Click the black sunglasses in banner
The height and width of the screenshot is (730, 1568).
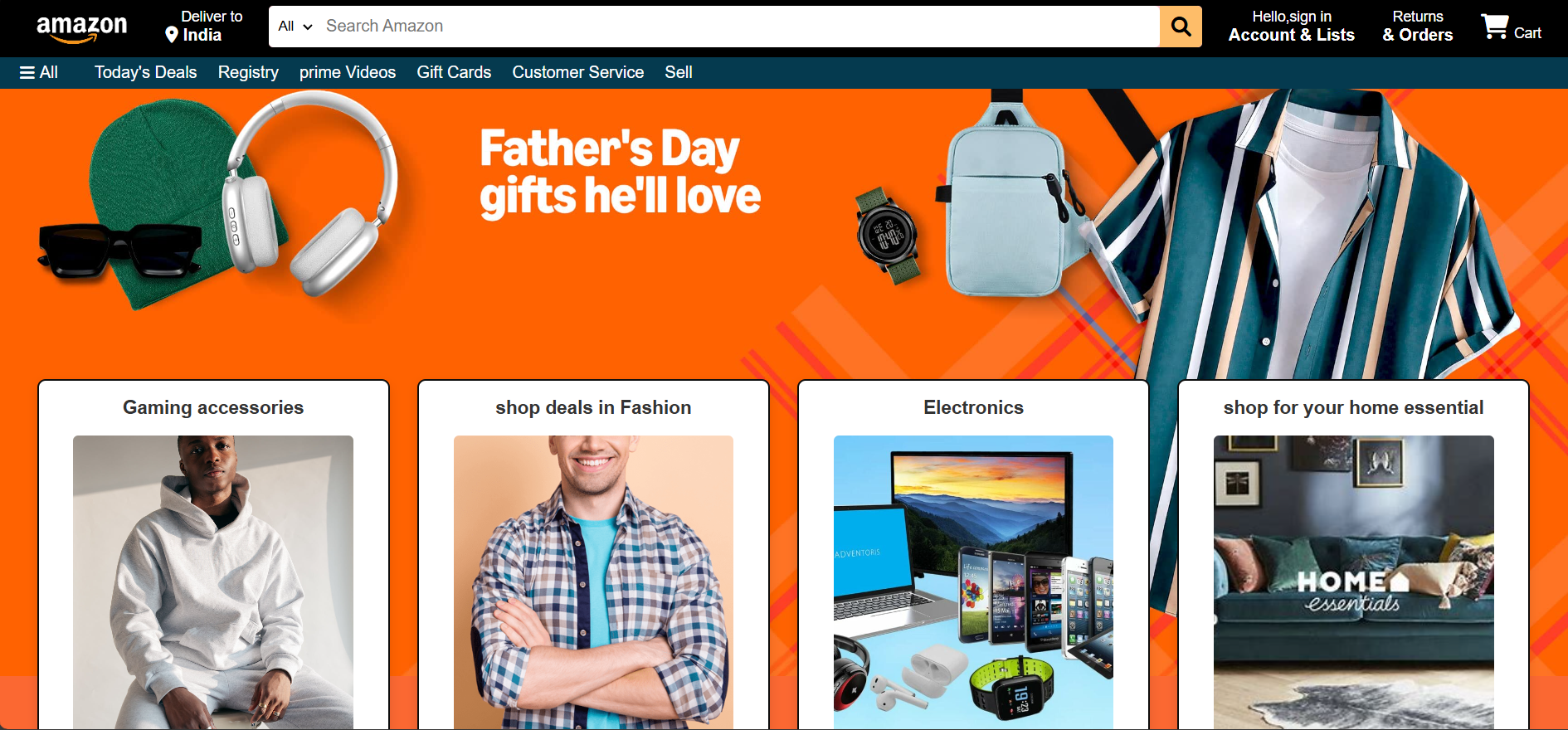click(x=119, y=250)
